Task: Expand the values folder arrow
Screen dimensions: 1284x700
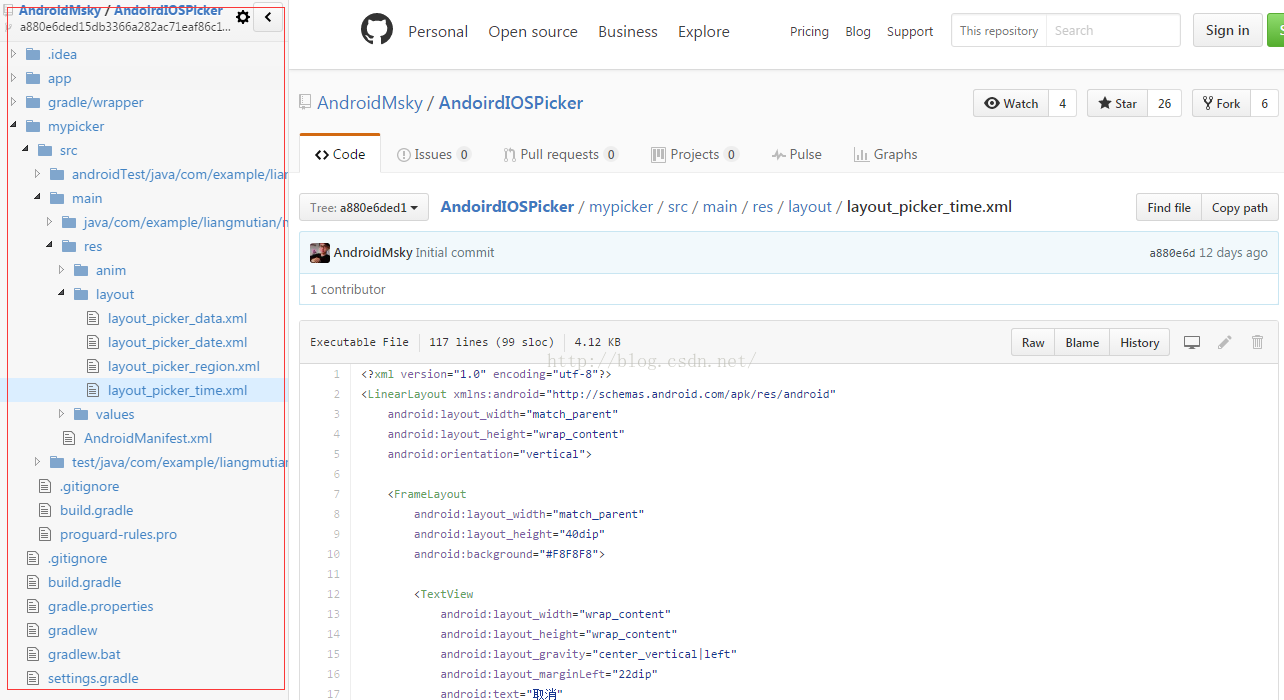Action: (x=61, y=414)
